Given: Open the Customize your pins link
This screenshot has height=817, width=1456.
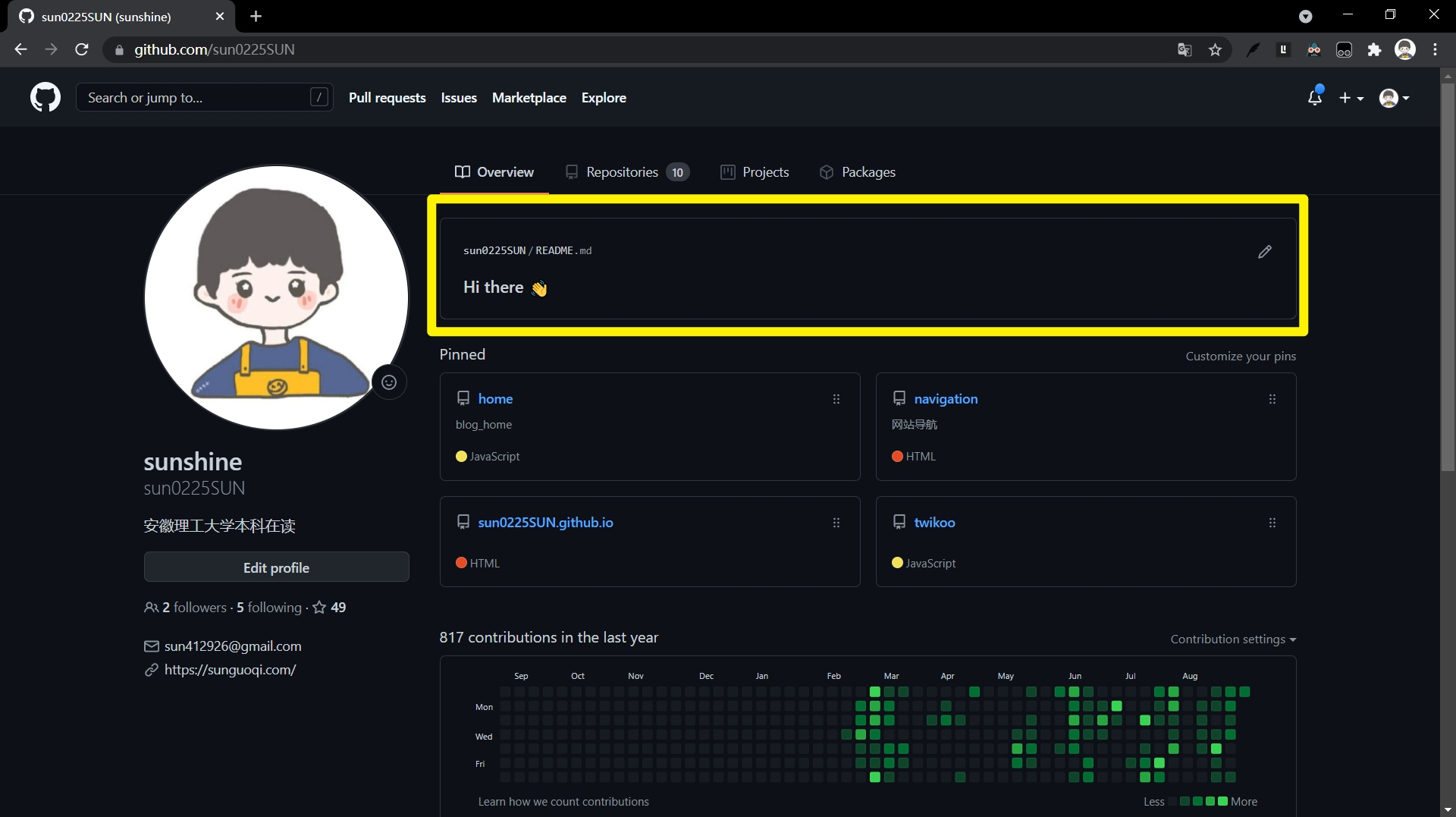Looking at the screenshot, I should [x=1241, y=356].
